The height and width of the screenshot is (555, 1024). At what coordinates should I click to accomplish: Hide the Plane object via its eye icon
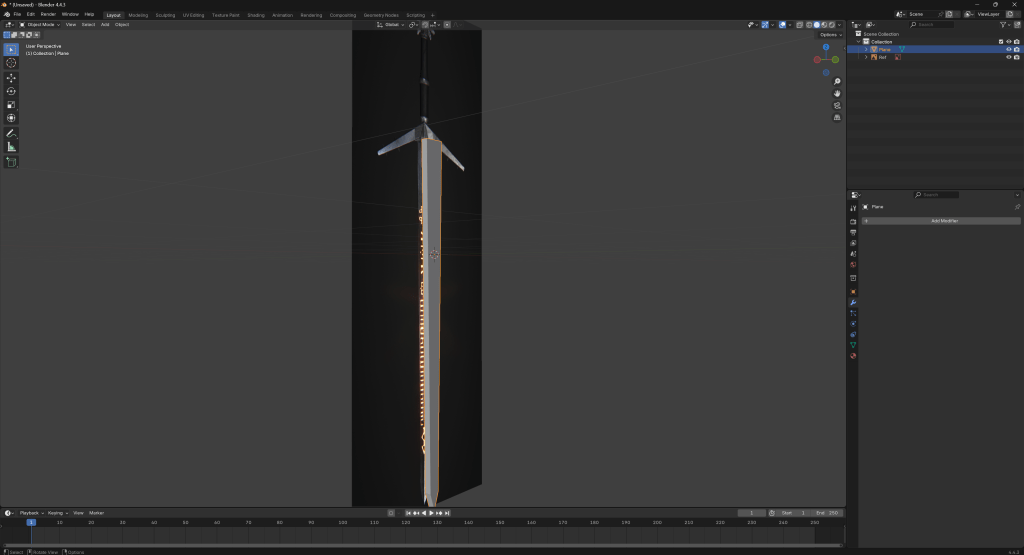[1008, 49]
